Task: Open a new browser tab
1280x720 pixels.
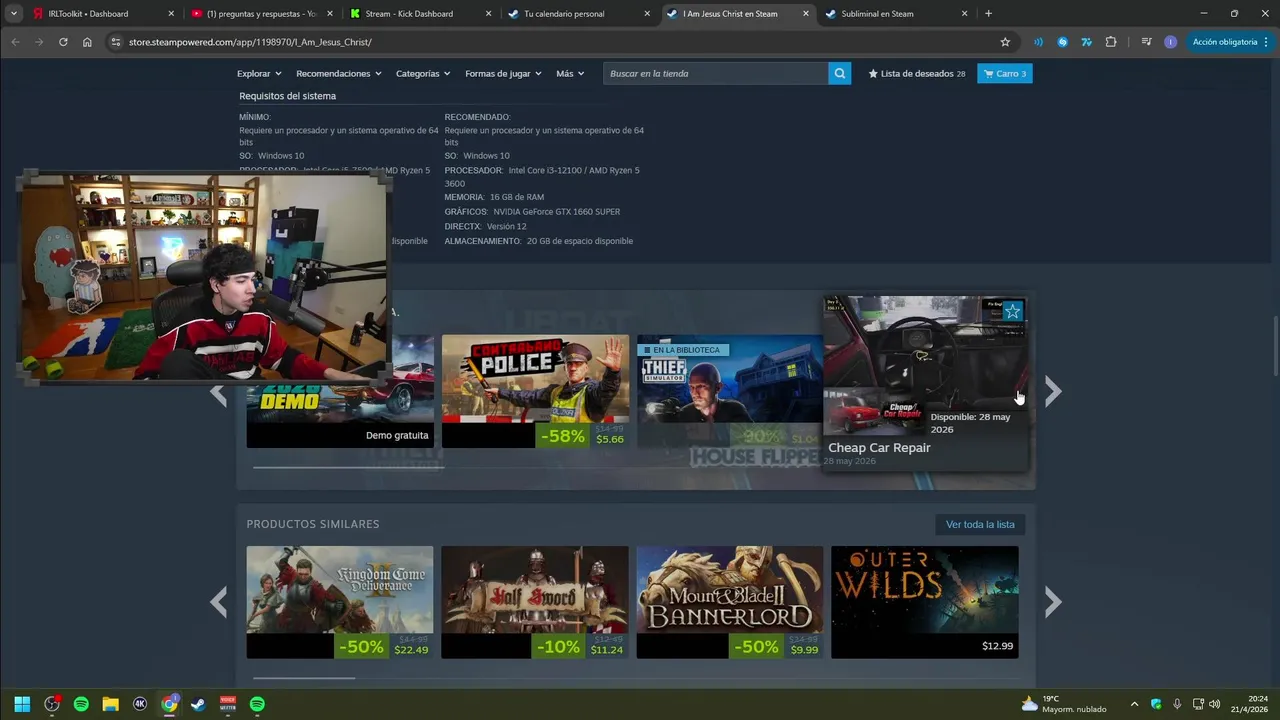Action: [988, 14]
